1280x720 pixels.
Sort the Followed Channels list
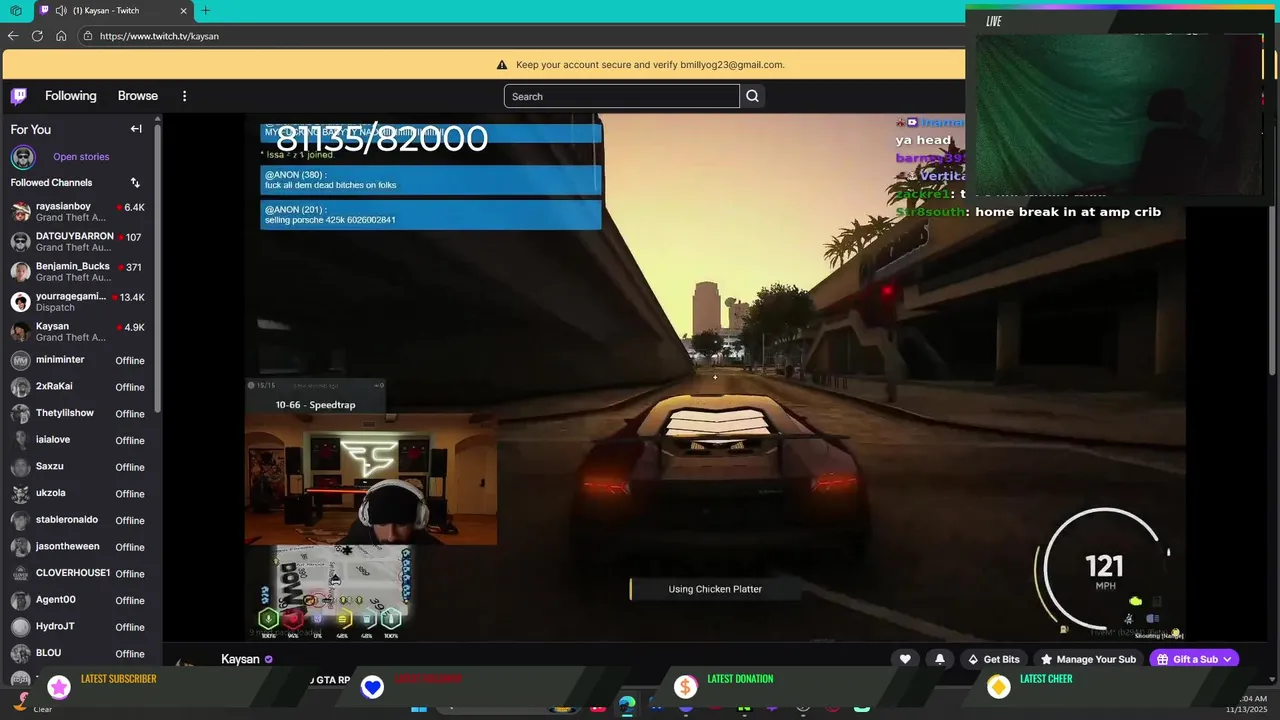[135, 183]
